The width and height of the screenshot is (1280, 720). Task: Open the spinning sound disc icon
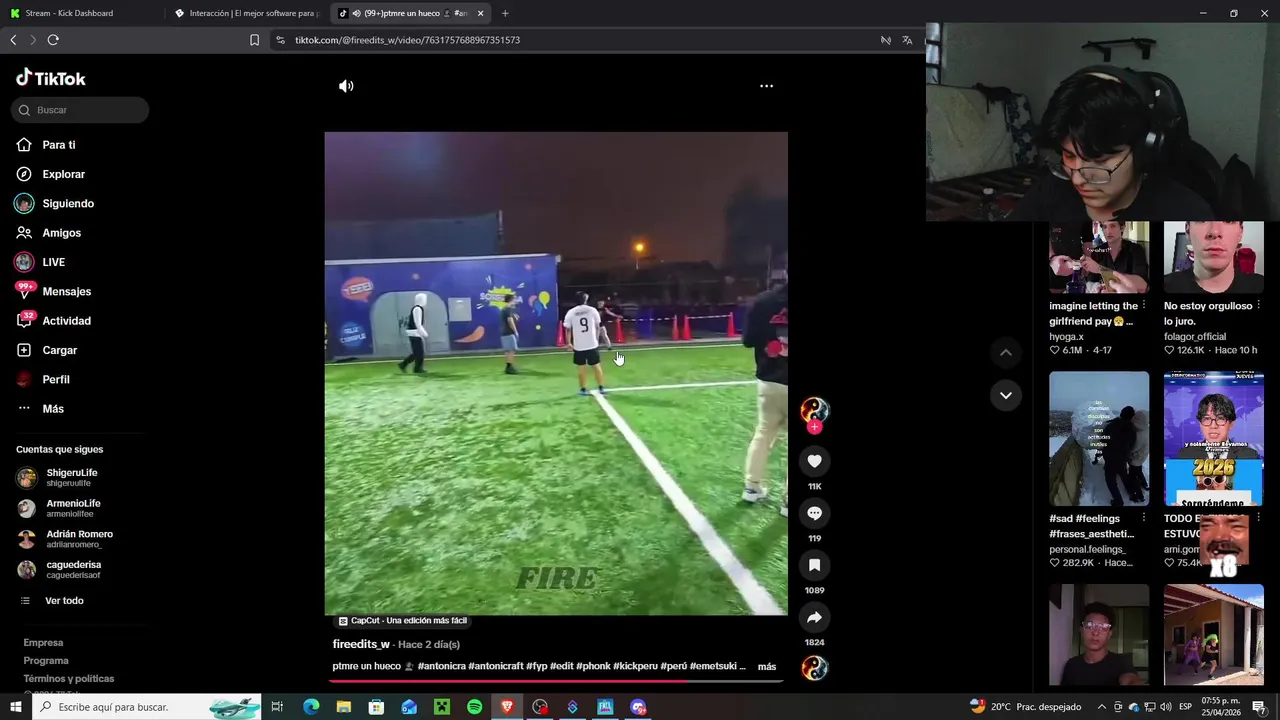pos(814,668)
